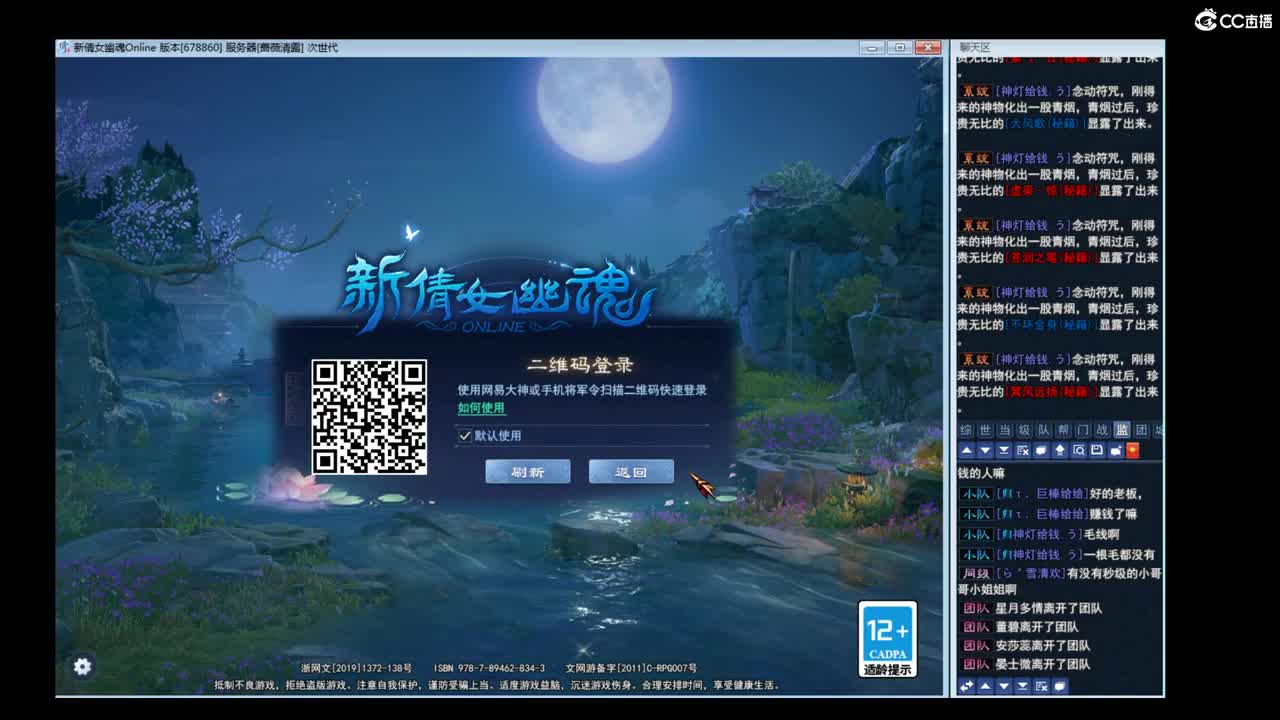Click the CADPA 12+ age rating badge
The width and height of the screenshot is (1280, 720).
tap(888, 640)
